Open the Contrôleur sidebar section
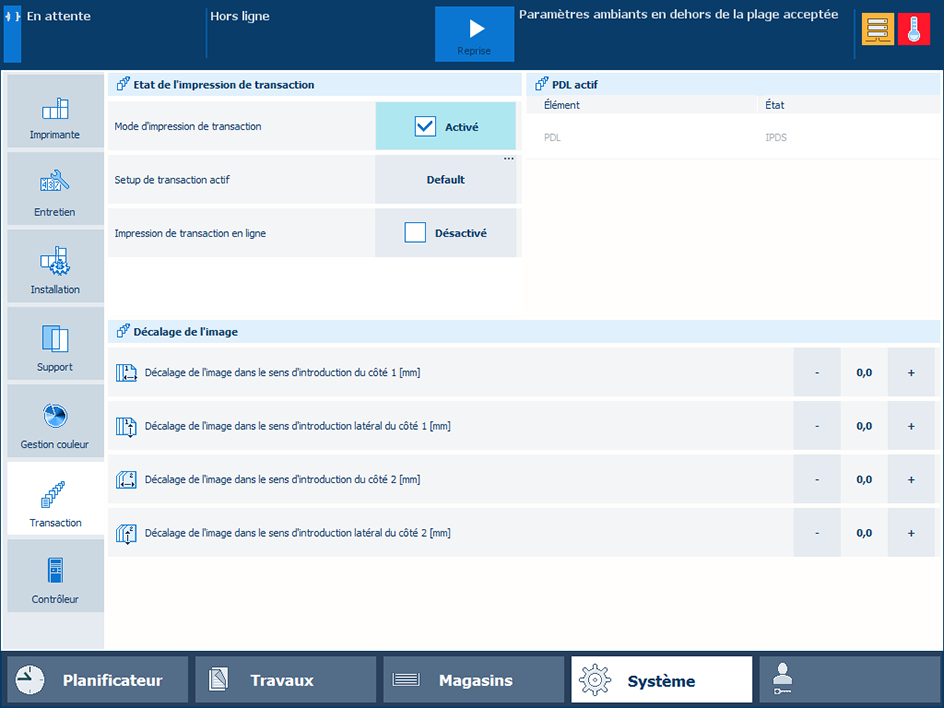944x708 pixels. point(55,577)
